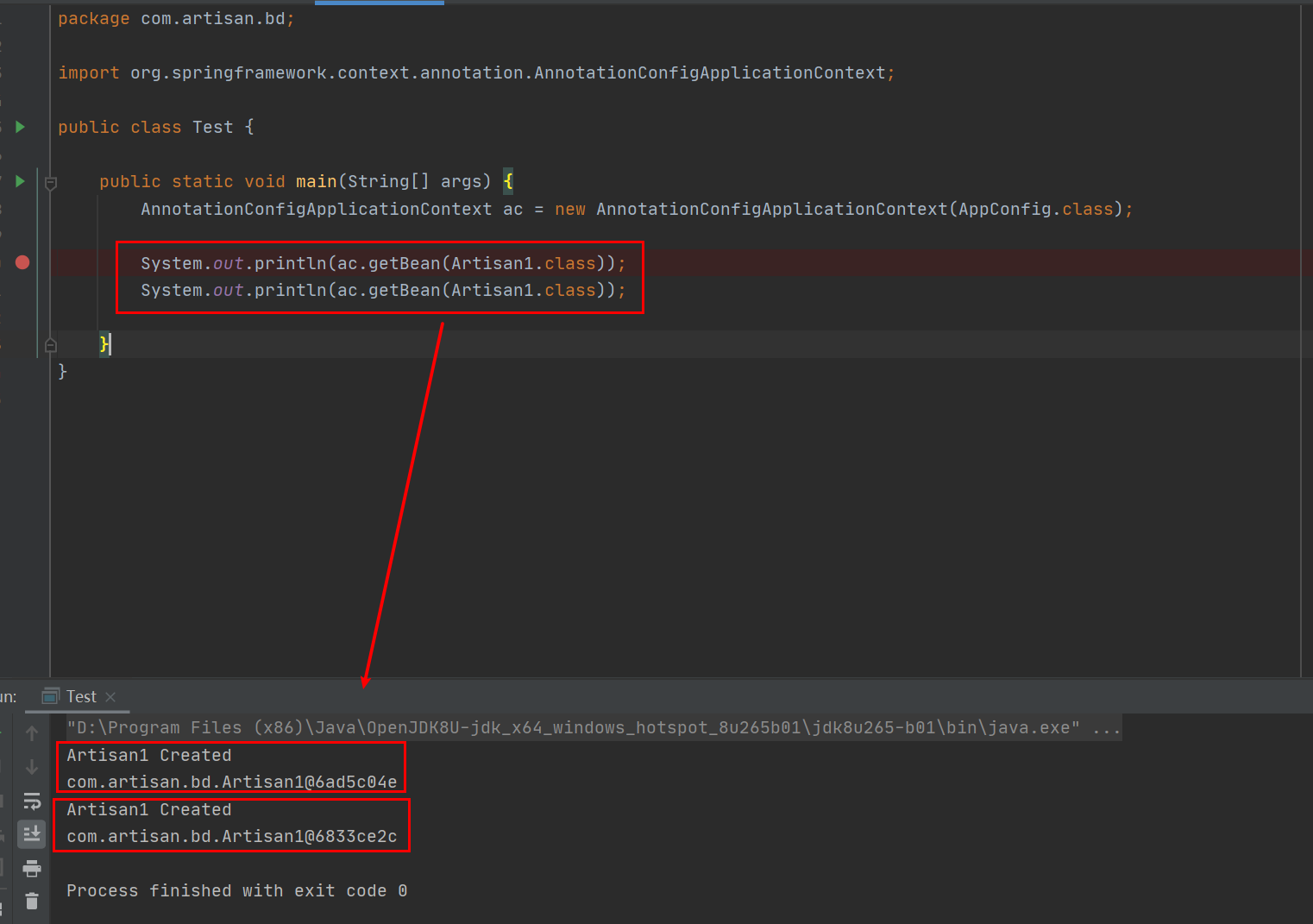
Task: Click the 'Test' class name in declaration
Action: coord(213,127)
